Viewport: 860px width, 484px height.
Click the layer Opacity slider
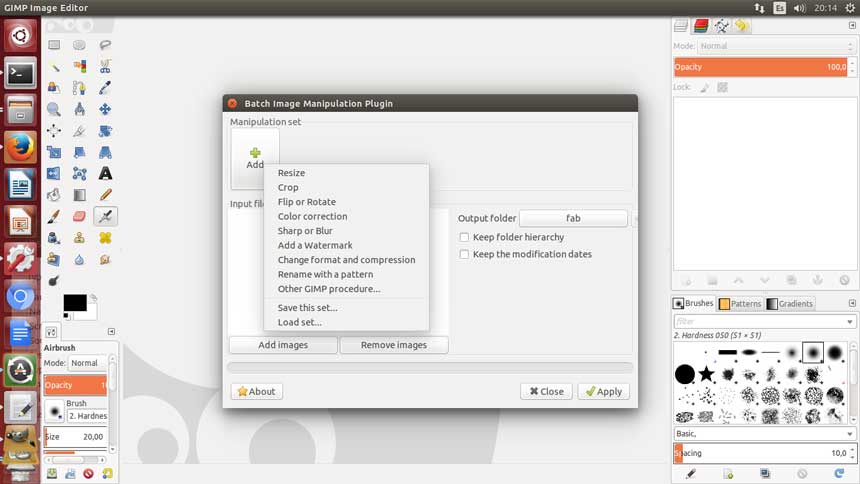point(760,67)
